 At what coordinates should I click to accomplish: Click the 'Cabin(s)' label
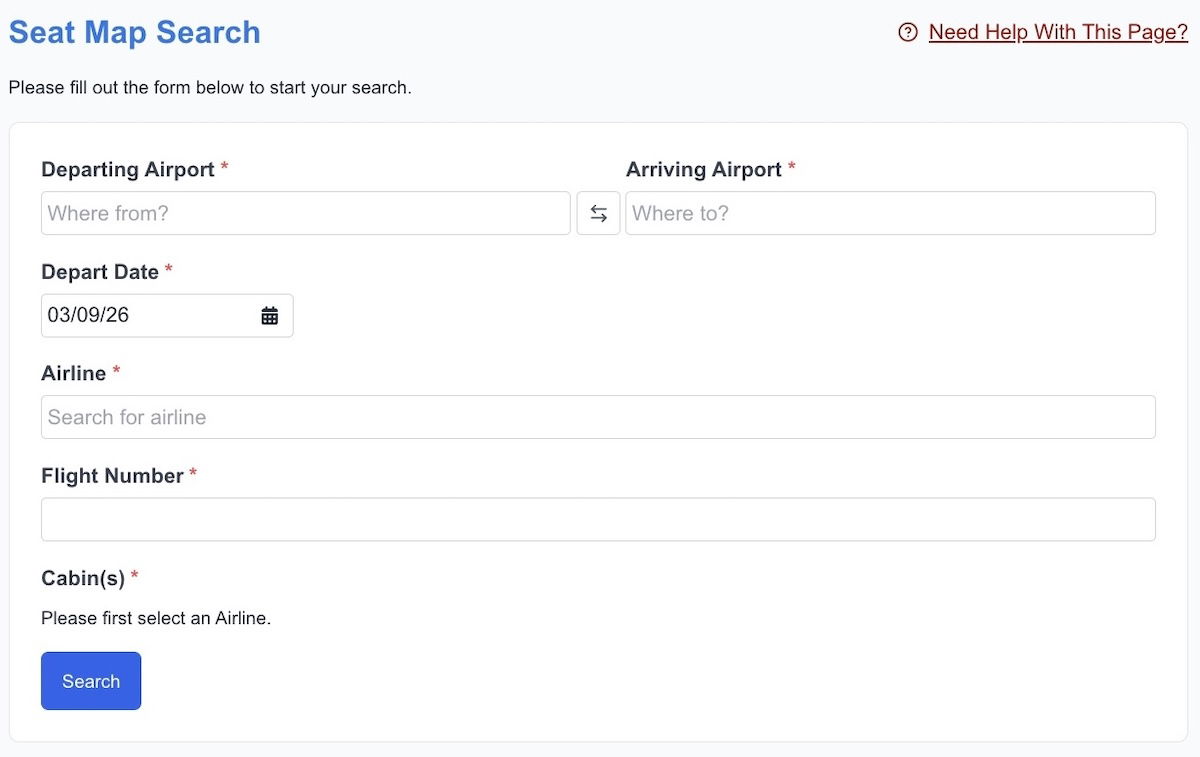coord(83,578)
